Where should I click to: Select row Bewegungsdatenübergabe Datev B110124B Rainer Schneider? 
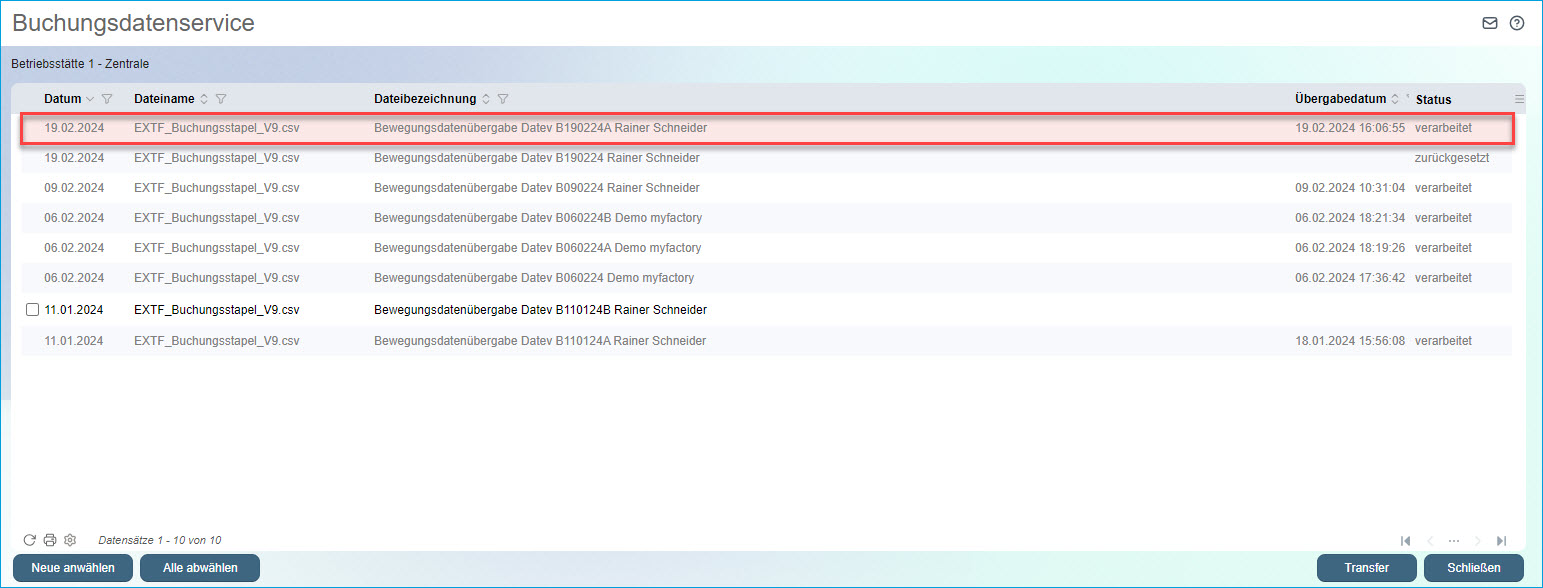tap(766, 310)
